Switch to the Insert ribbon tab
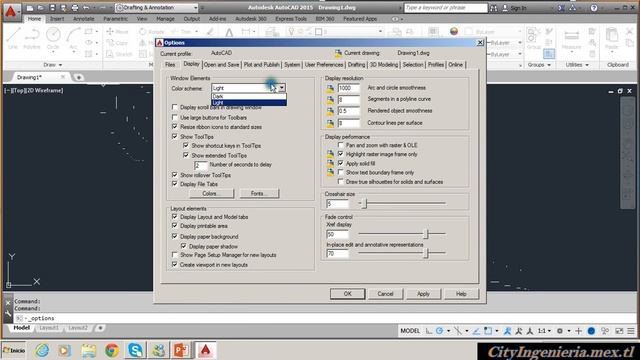 [x=57, y=19]
